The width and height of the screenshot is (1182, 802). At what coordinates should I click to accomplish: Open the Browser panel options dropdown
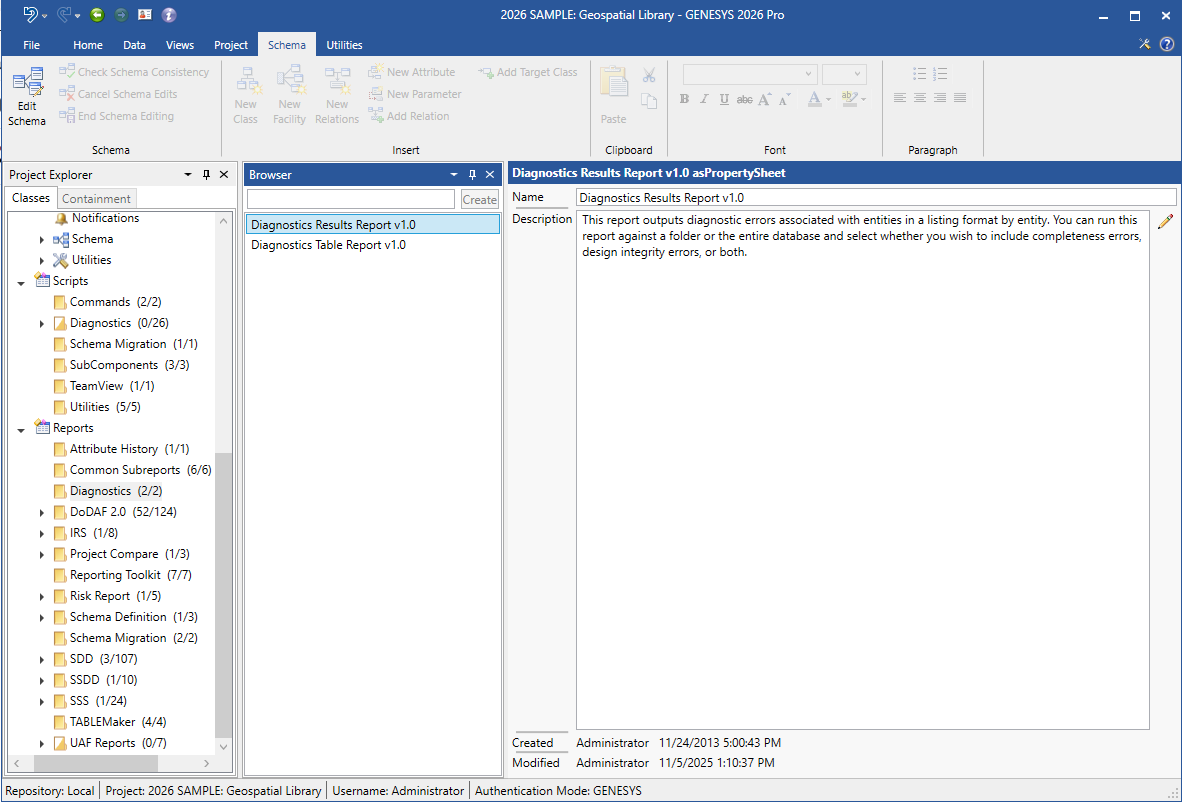coord(454,175)
